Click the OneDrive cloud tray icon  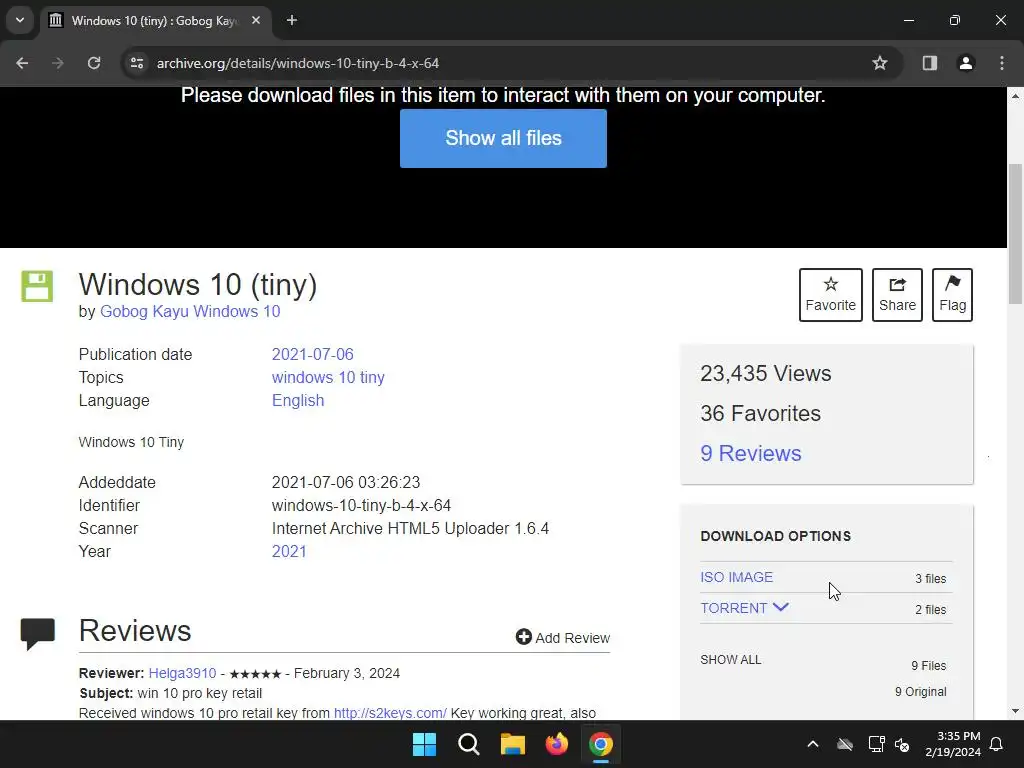(x=844, y=744)
